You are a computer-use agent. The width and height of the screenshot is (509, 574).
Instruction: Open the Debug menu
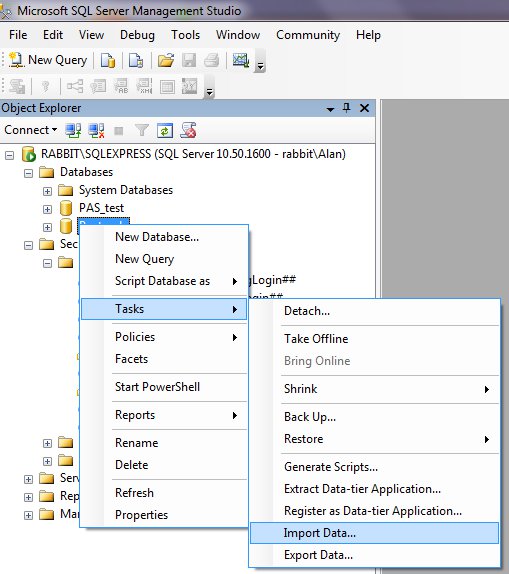[x=137, y=35]
